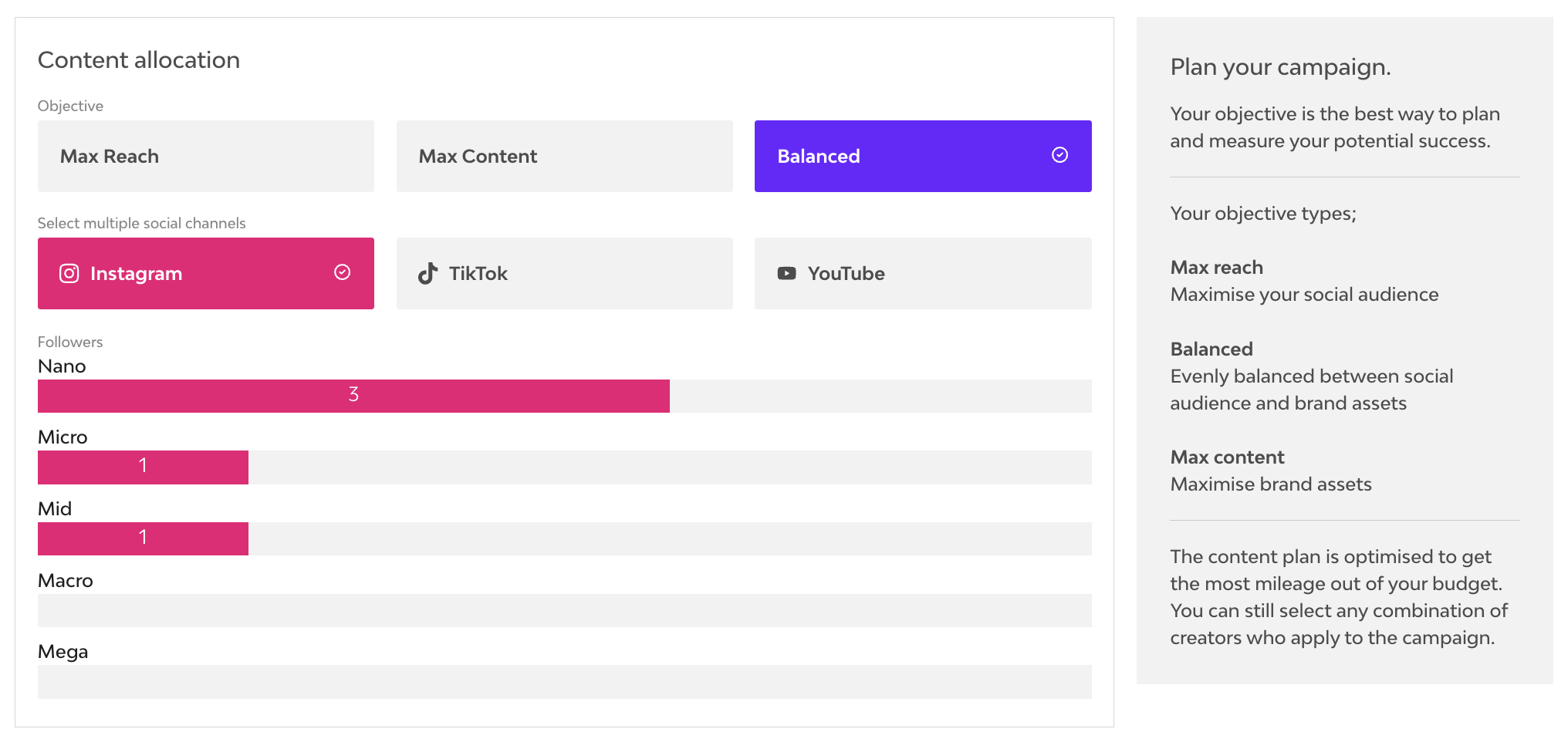Click the filled Micro bar showing 1
1568x739 pixels.
click(143, 467)
